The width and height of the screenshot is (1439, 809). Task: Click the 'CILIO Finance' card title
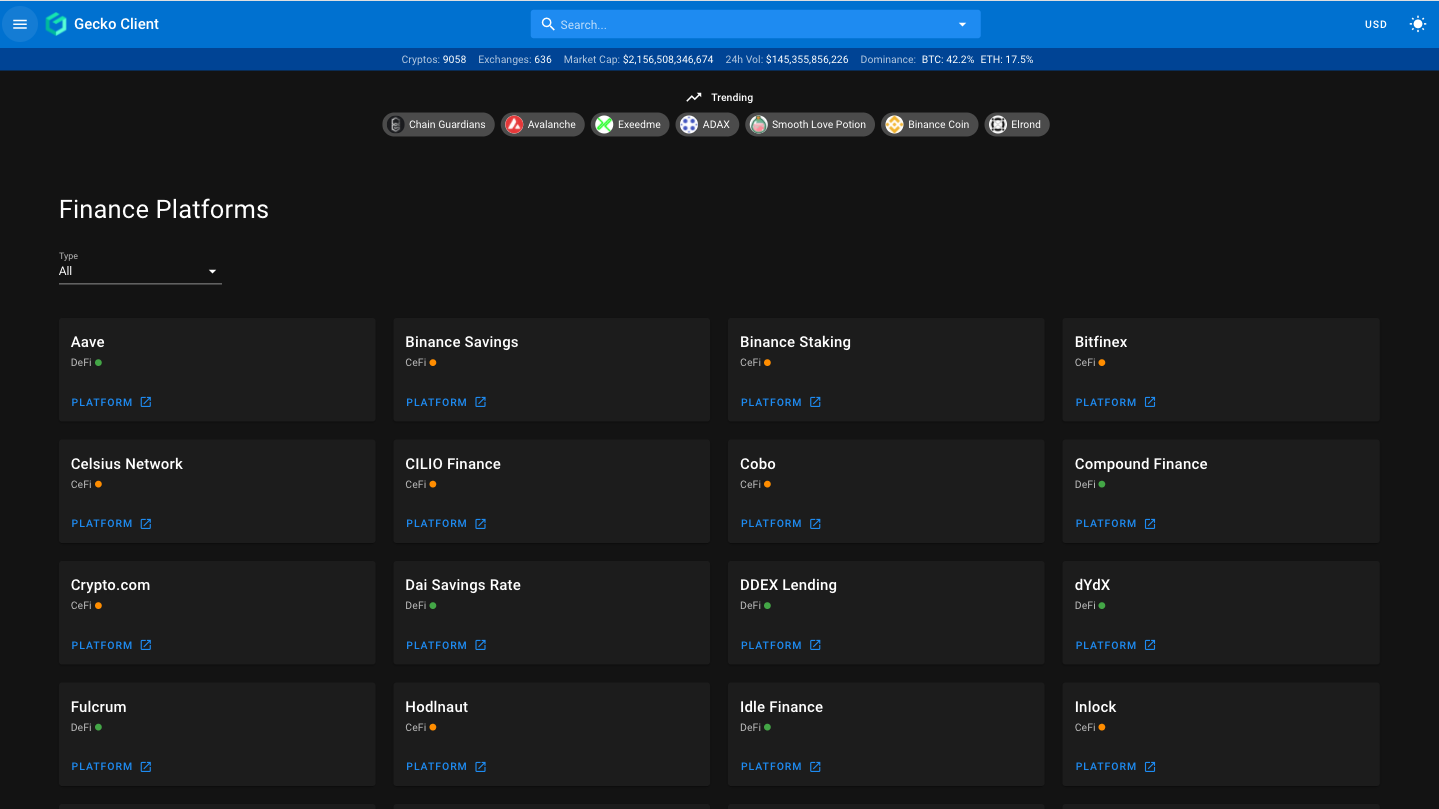(453, 464)
